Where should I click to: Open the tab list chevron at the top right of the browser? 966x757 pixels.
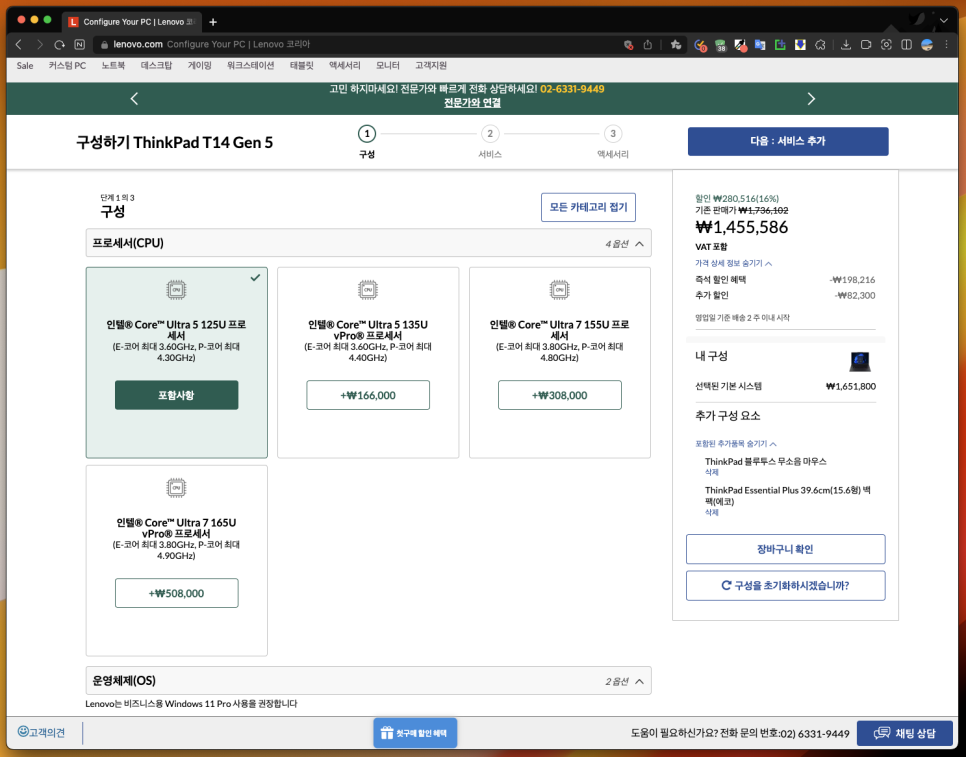tap(943, 21)
